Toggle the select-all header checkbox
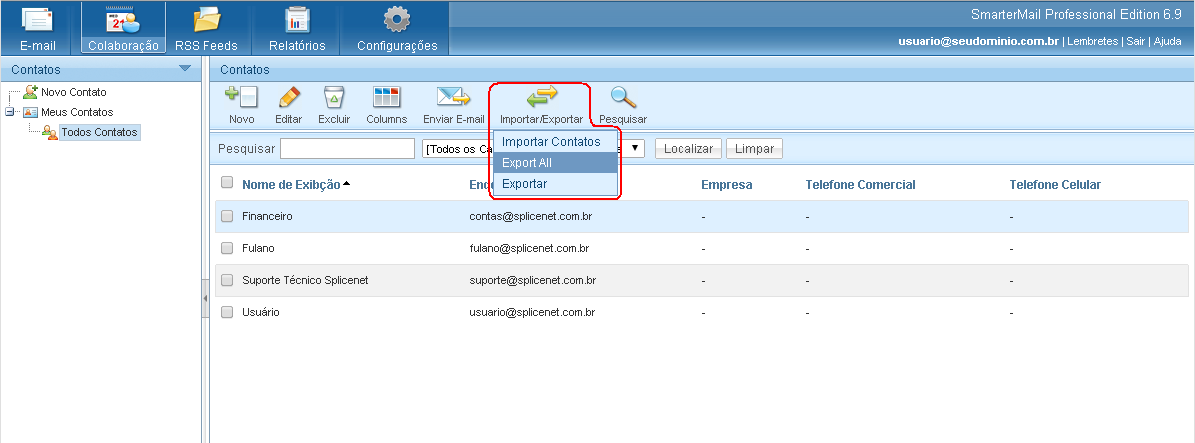Viewport: 1195px width, 443px height. coord(227,183)
